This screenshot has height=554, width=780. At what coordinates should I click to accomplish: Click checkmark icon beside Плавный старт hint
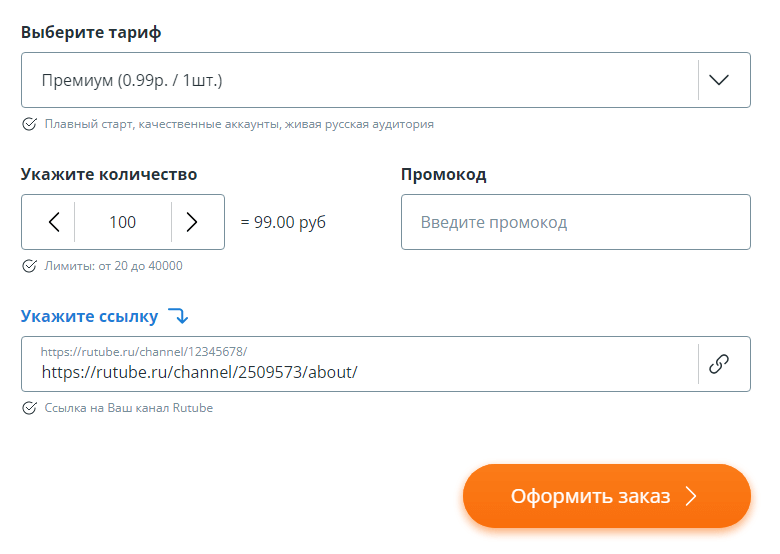[29, 125]
